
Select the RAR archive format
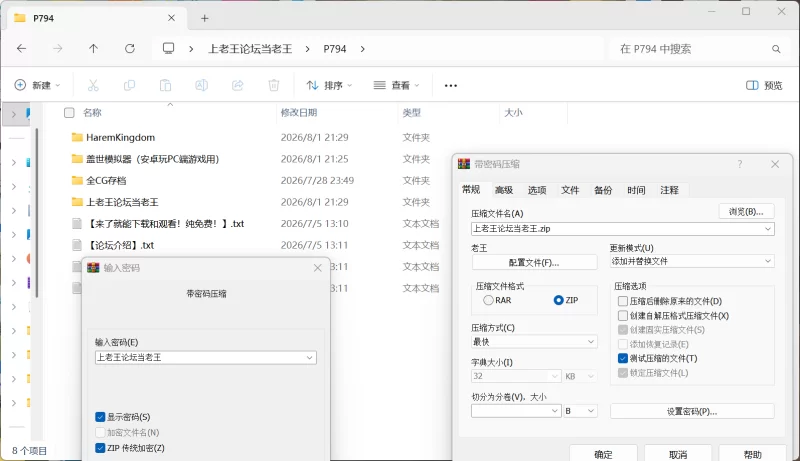[488, 300]
